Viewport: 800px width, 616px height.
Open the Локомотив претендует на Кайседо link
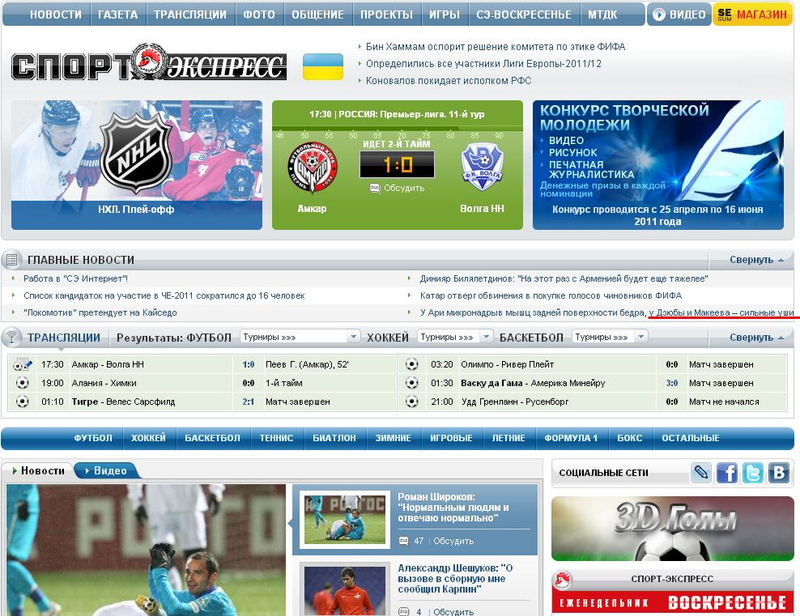[100, 312]
